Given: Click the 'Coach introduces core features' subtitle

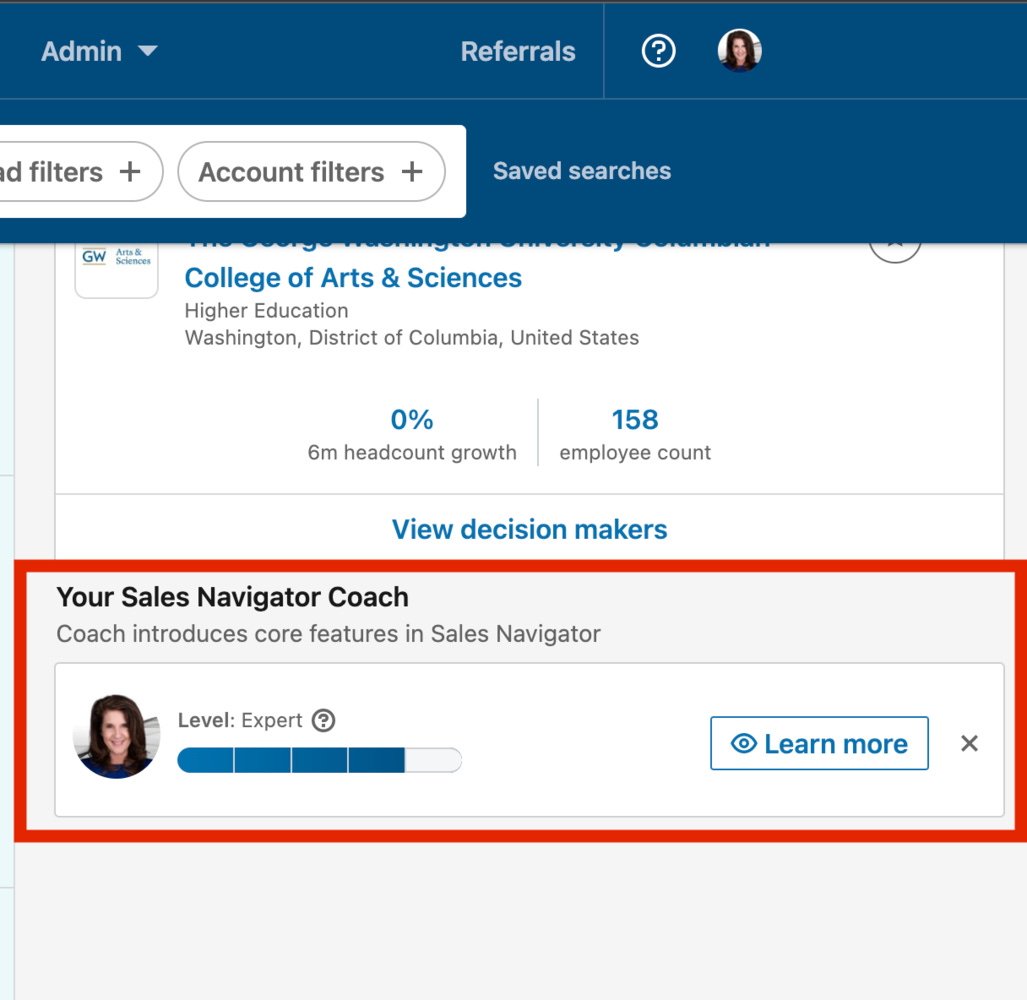Looking at the screenshot, I should coord(328,634).
